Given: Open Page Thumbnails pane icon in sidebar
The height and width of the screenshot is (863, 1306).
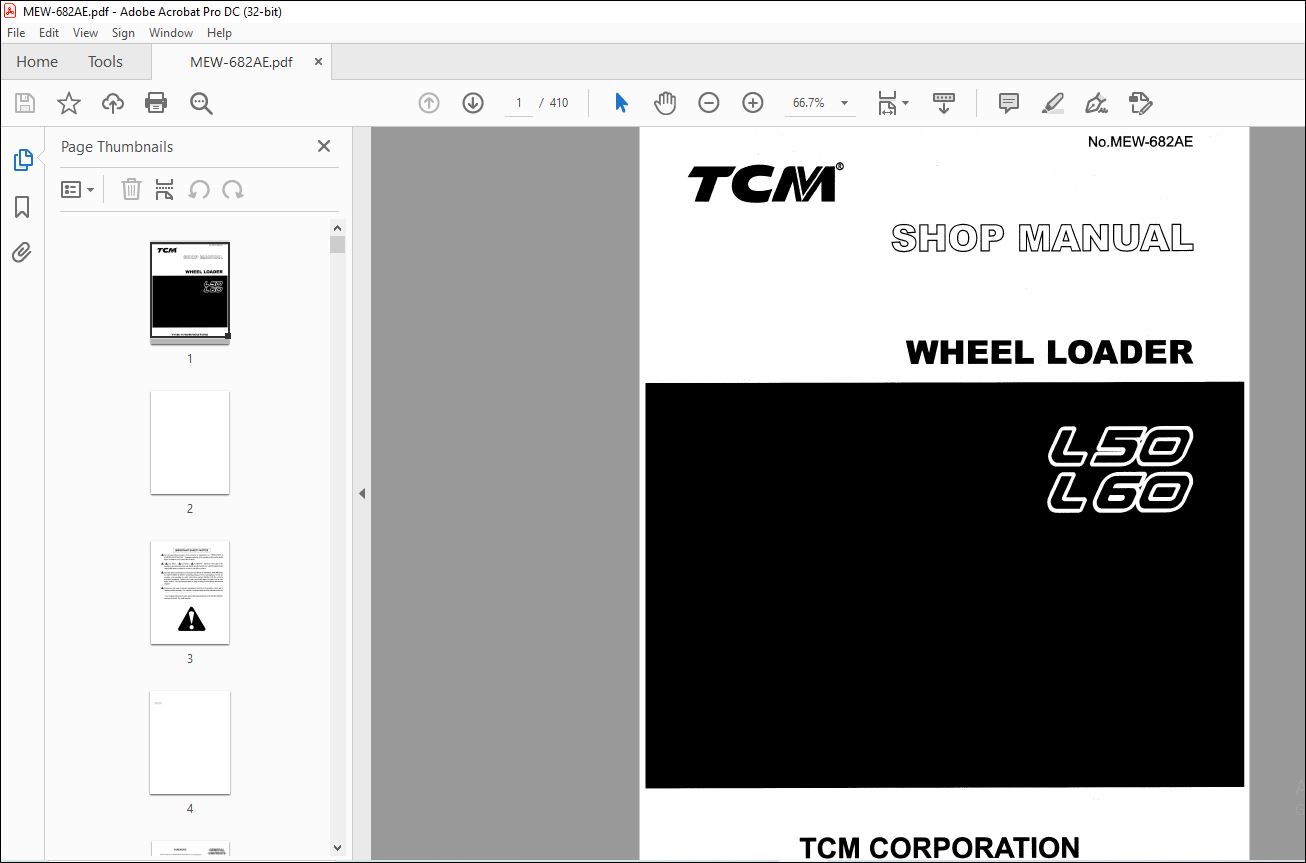Looking at the screenshot, I should [x=22, y=159].
